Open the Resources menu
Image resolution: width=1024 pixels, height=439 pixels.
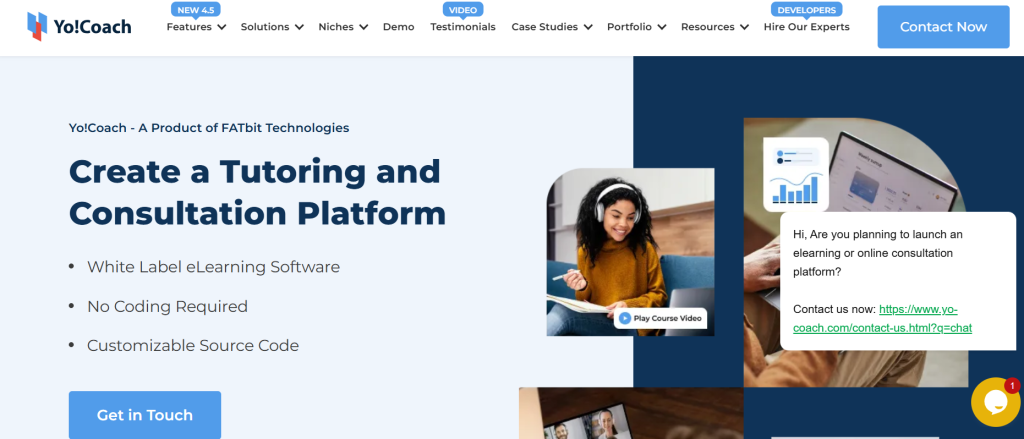[707, 27]
